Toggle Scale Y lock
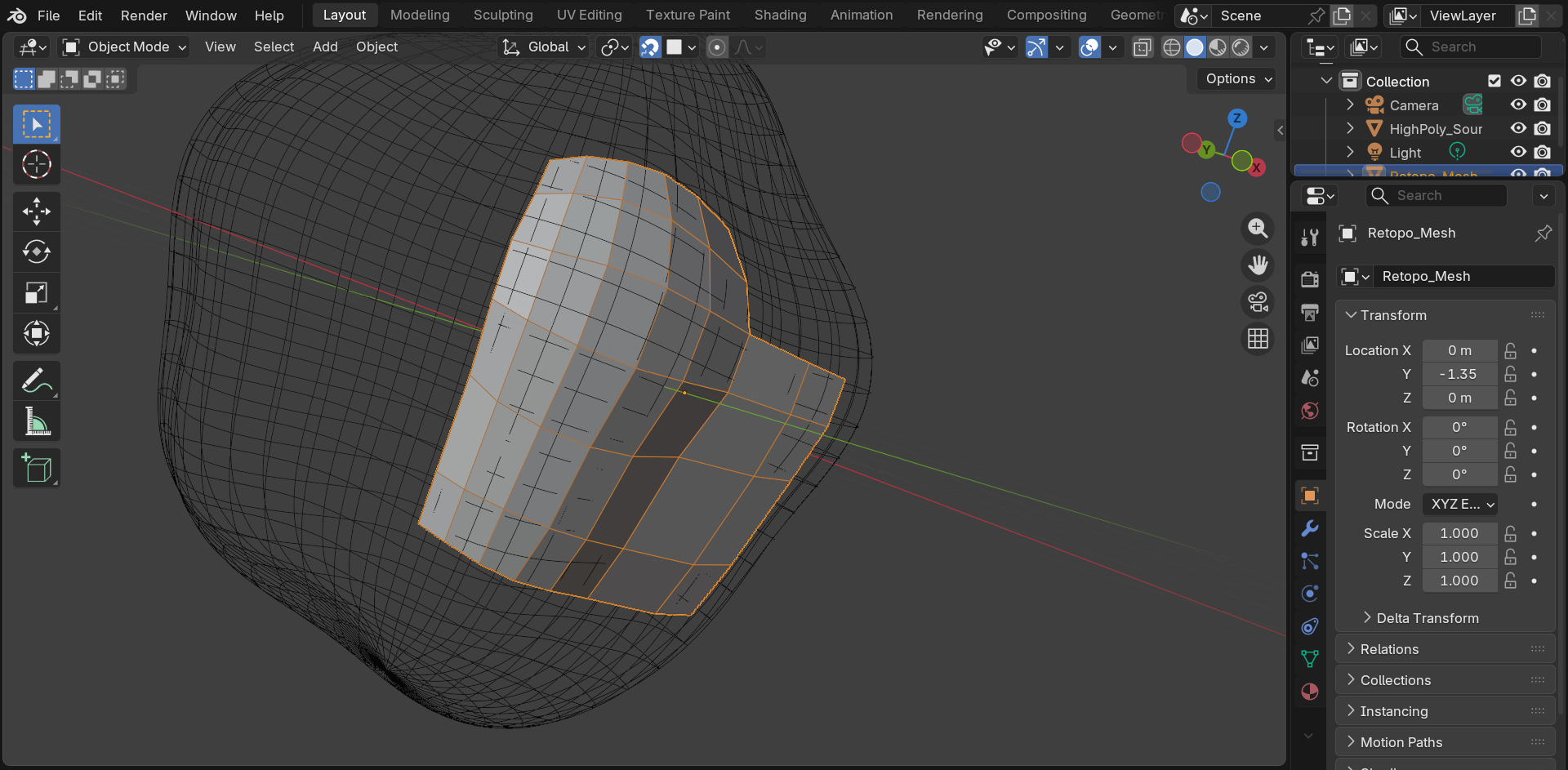 tap(1510, 557)
